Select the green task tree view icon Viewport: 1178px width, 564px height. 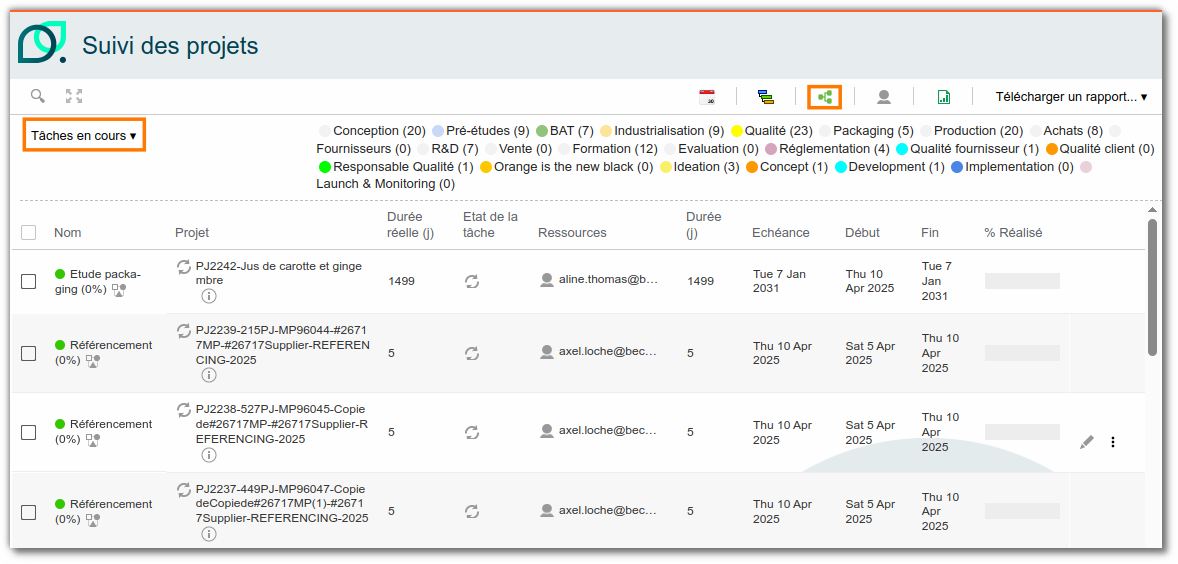pos(825,97)
